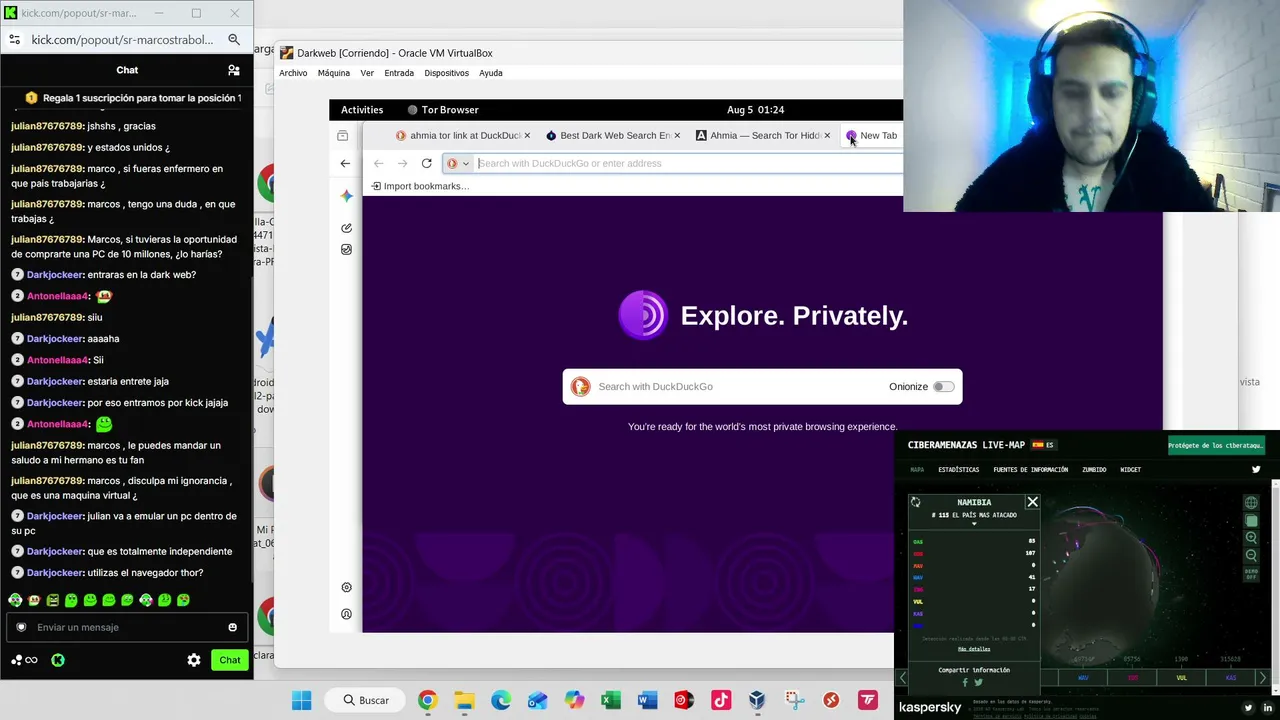Click the Kick chat Enviar un mensaje field

point(127,627)
